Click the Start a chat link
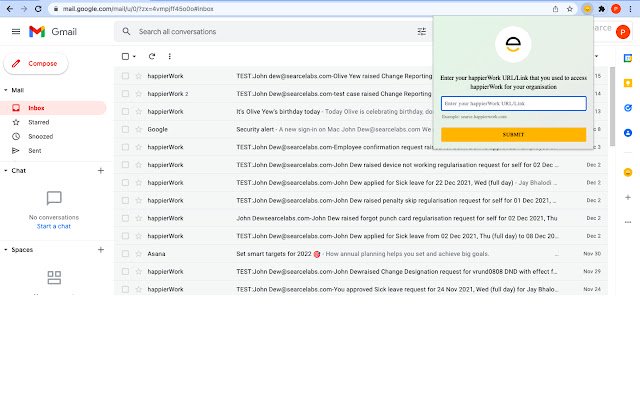Viewport: 640px width, 400px height. (x=54, y=226)
